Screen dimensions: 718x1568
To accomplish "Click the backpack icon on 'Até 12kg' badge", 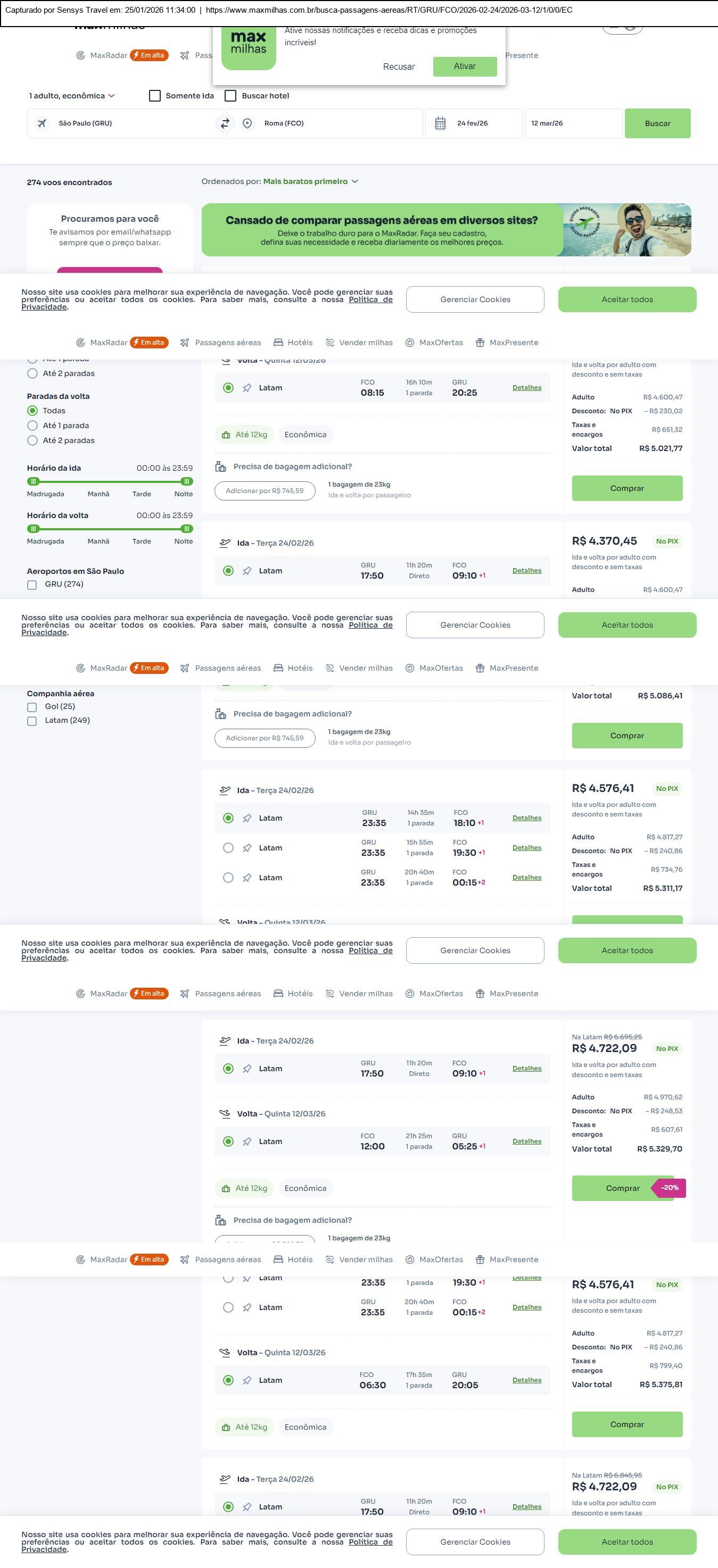I will 226,435.
